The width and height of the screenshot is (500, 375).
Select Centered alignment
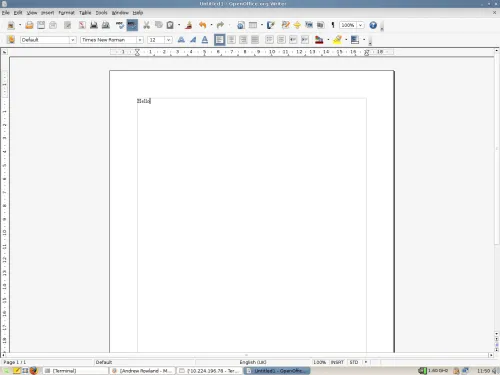231,40
